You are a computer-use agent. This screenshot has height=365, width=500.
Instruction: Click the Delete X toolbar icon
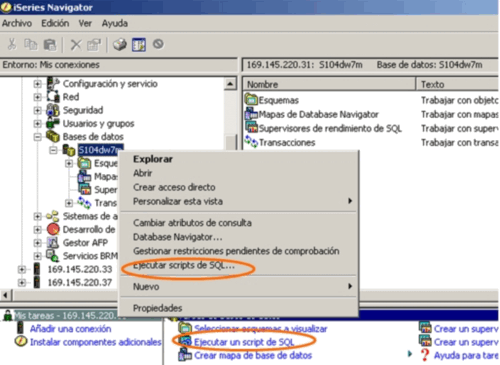pos(76,44)
